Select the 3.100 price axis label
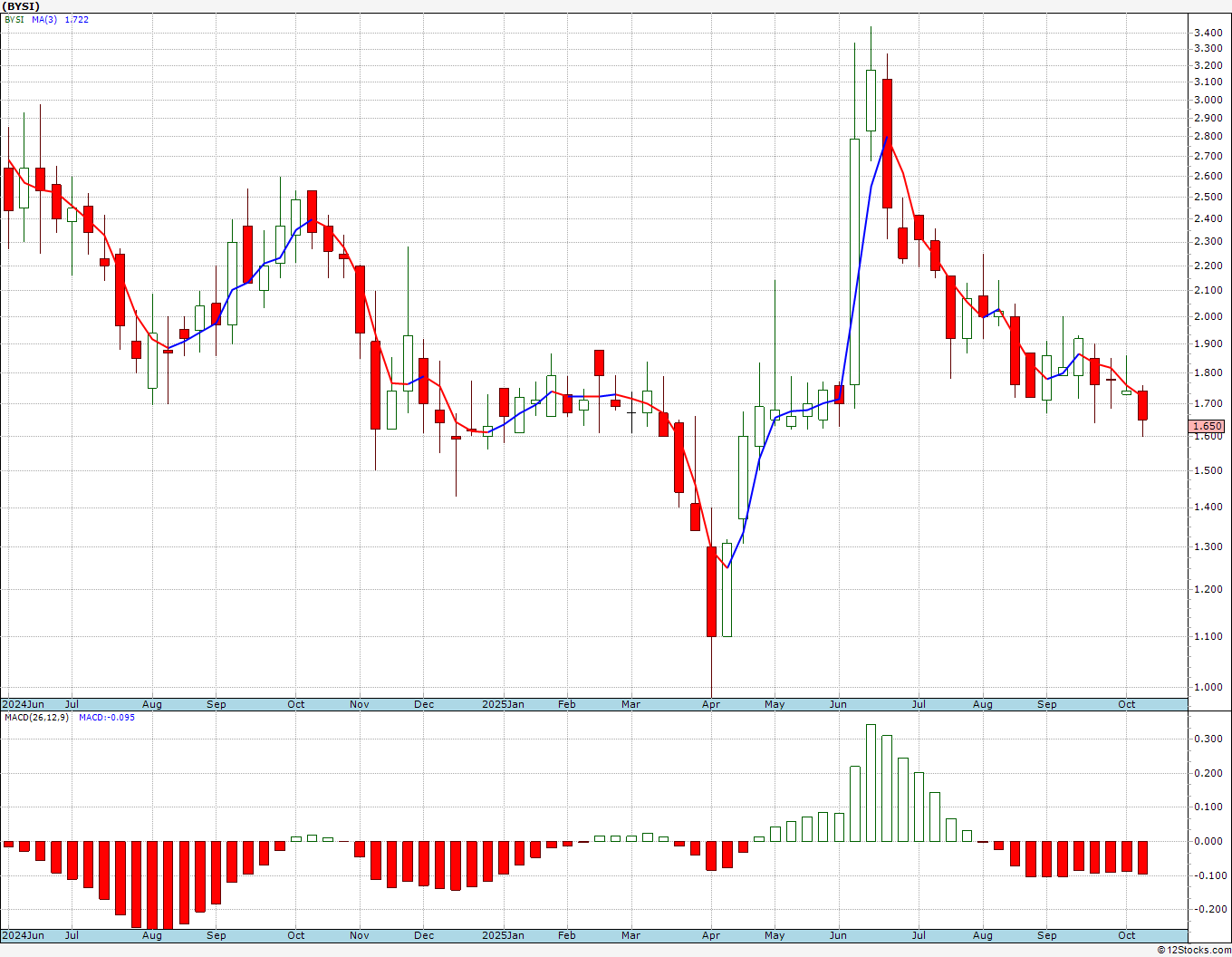 pos(1208,82)
